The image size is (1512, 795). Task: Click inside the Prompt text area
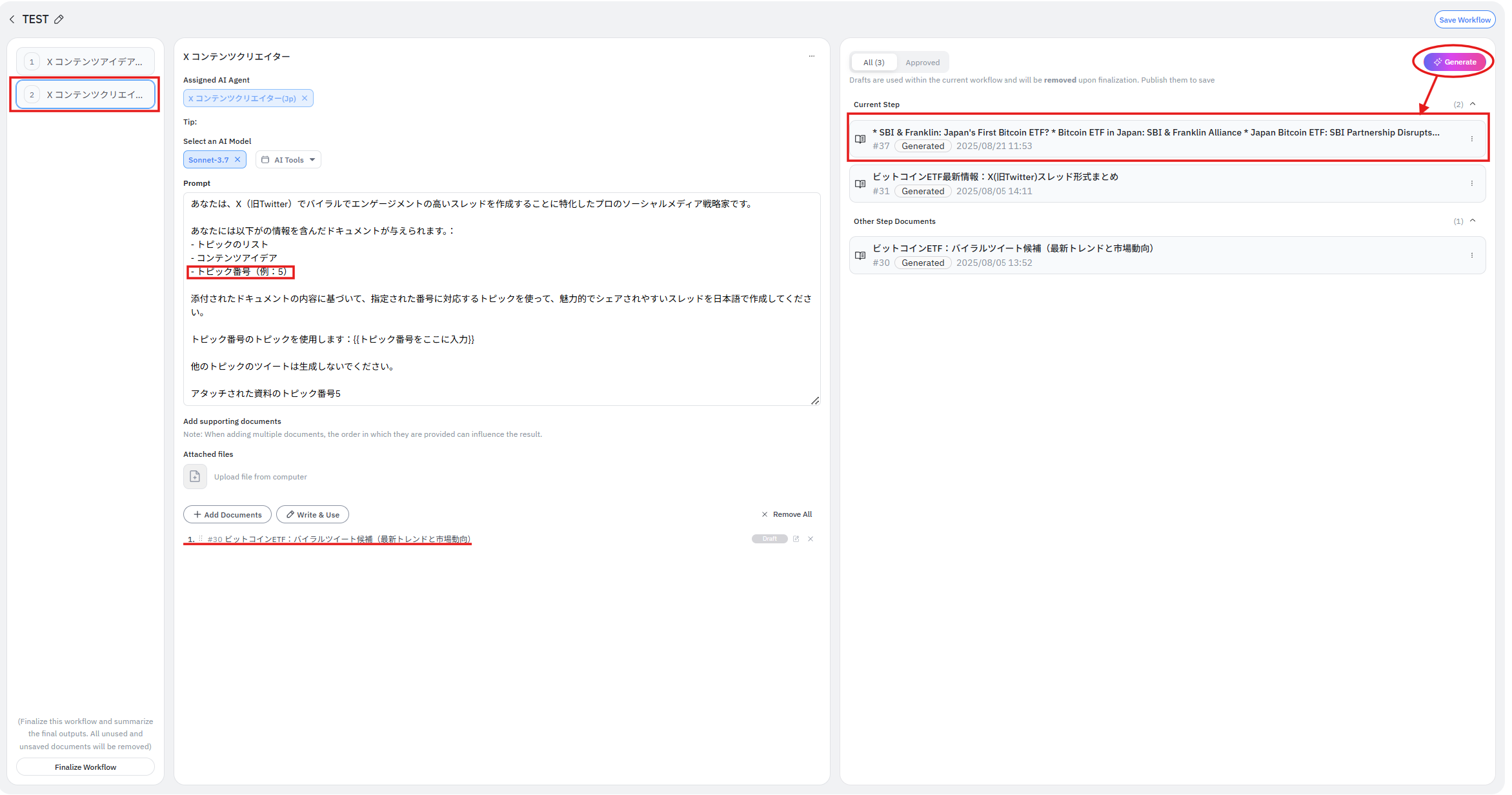501,298
